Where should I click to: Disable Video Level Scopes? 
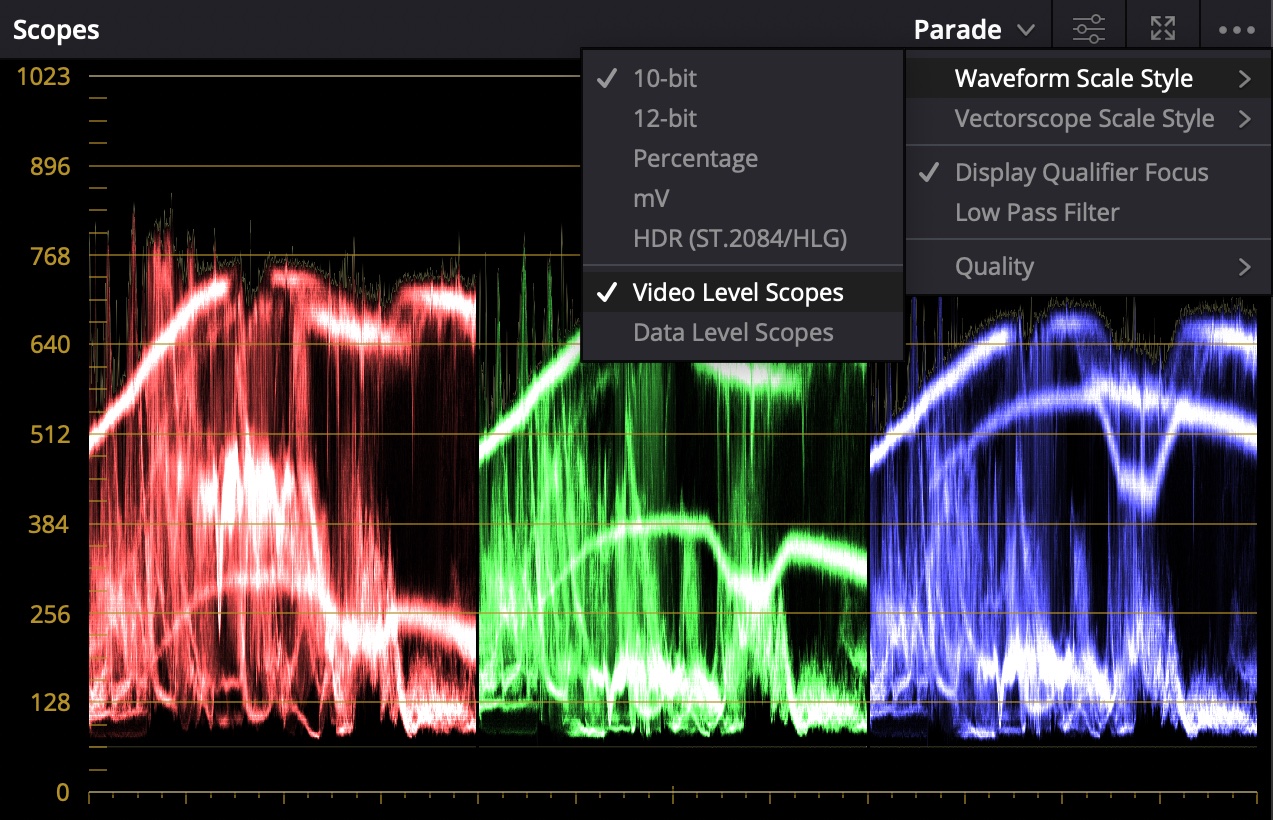pyautogui.click(x=737, y=292)
